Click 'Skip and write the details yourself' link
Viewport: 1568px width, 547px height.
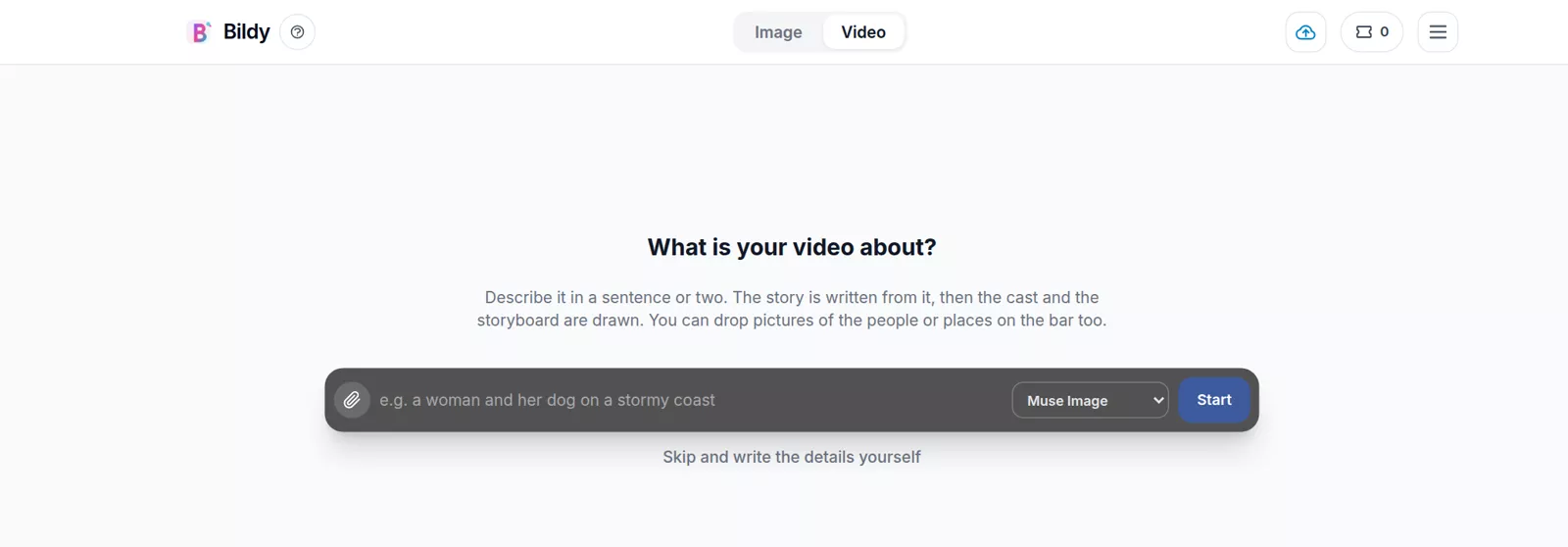point(792,457)
